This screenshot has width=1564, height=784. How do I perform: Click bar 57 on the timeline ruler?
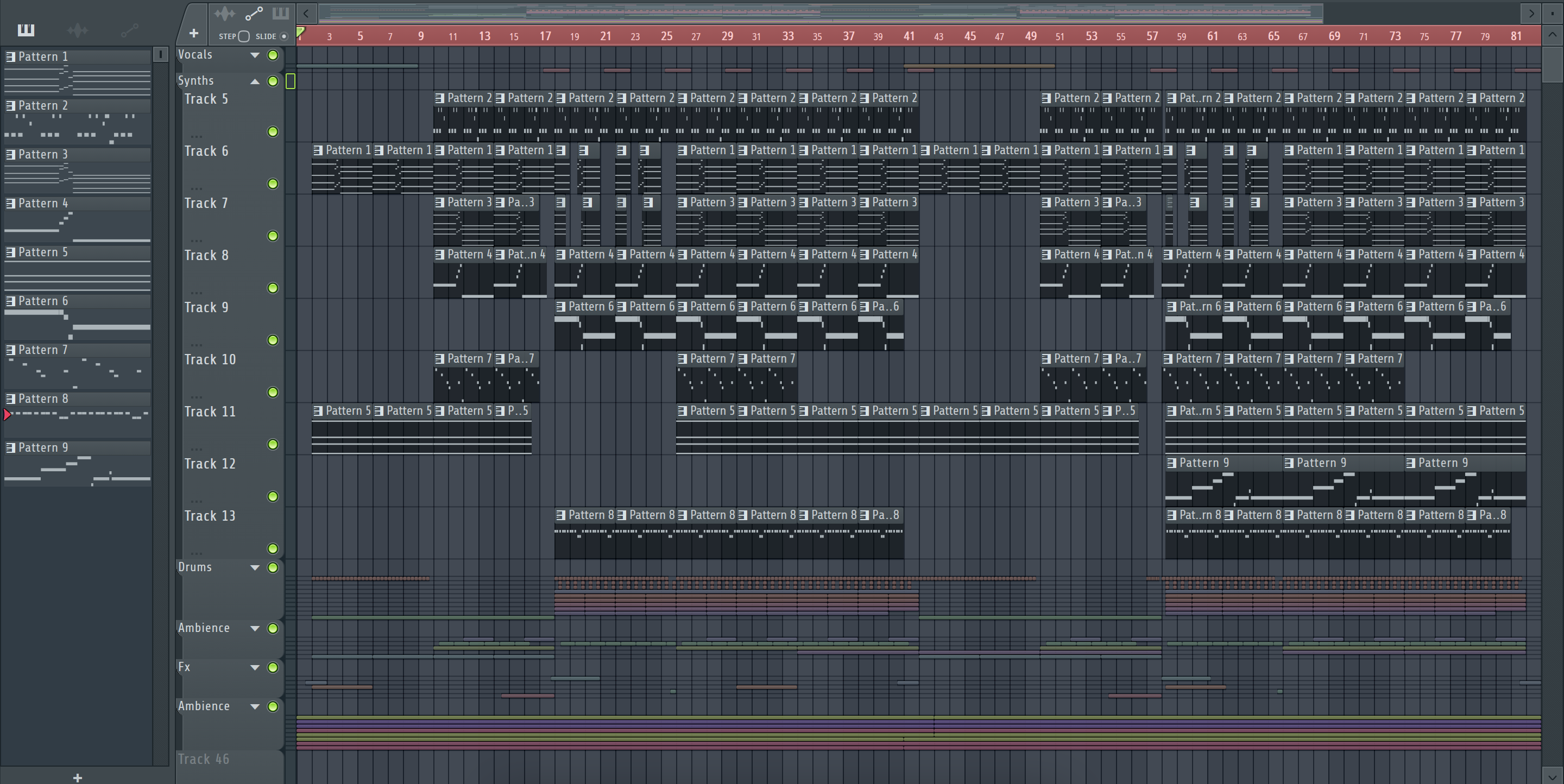coord(1152,36)
